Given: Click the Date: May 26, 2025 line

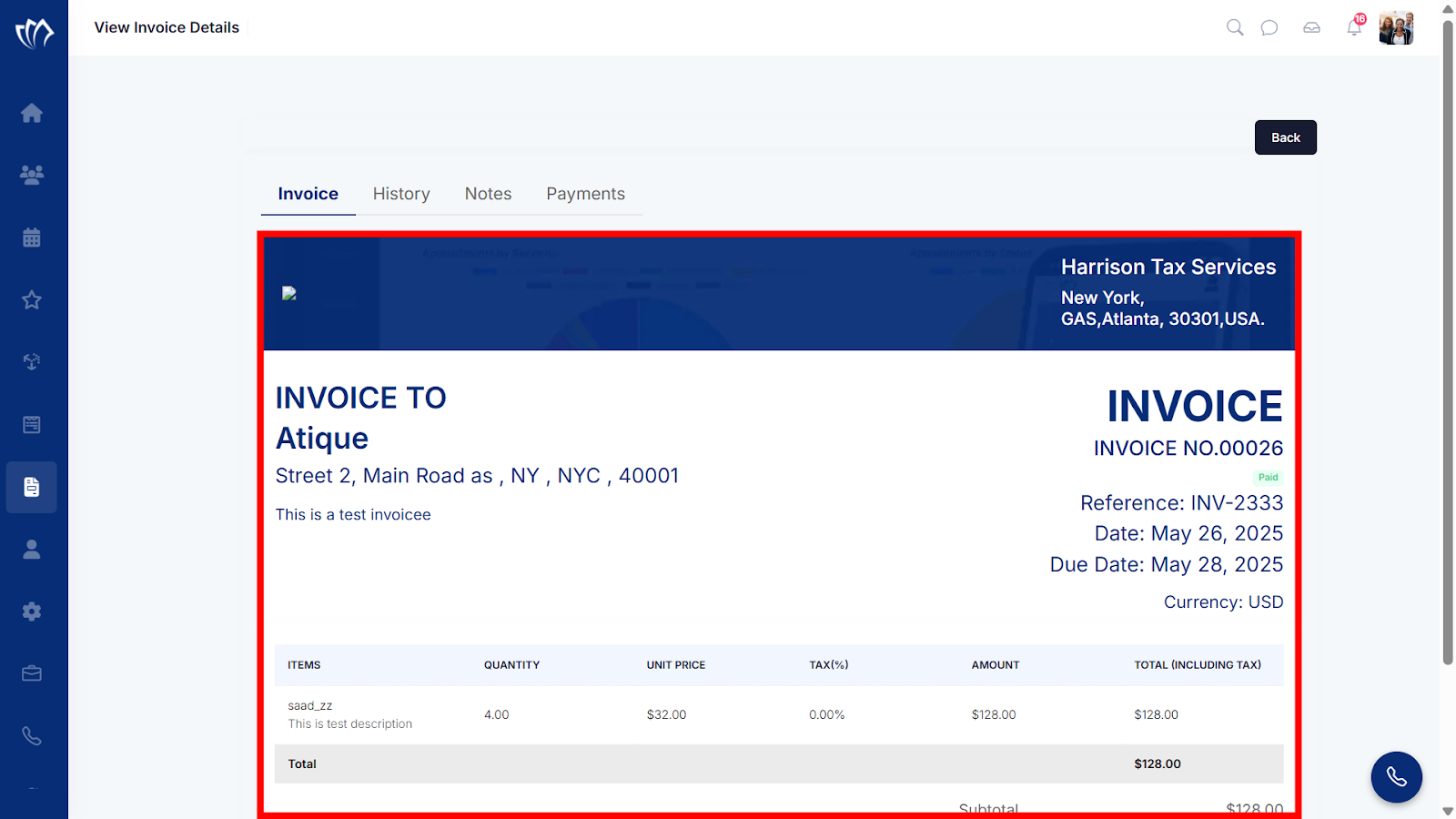Looking at the screenshot, I should click(1189, 534).
